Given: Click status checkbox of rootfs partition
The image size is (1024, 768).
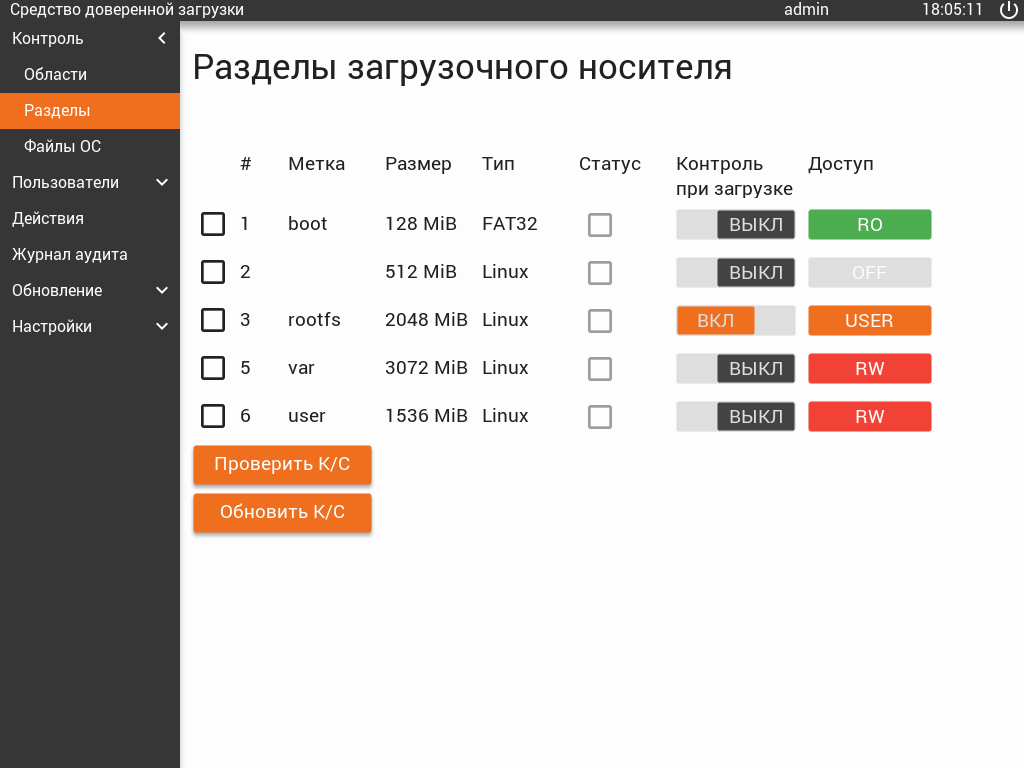Looking at the screenshot, I should [600, 321].
